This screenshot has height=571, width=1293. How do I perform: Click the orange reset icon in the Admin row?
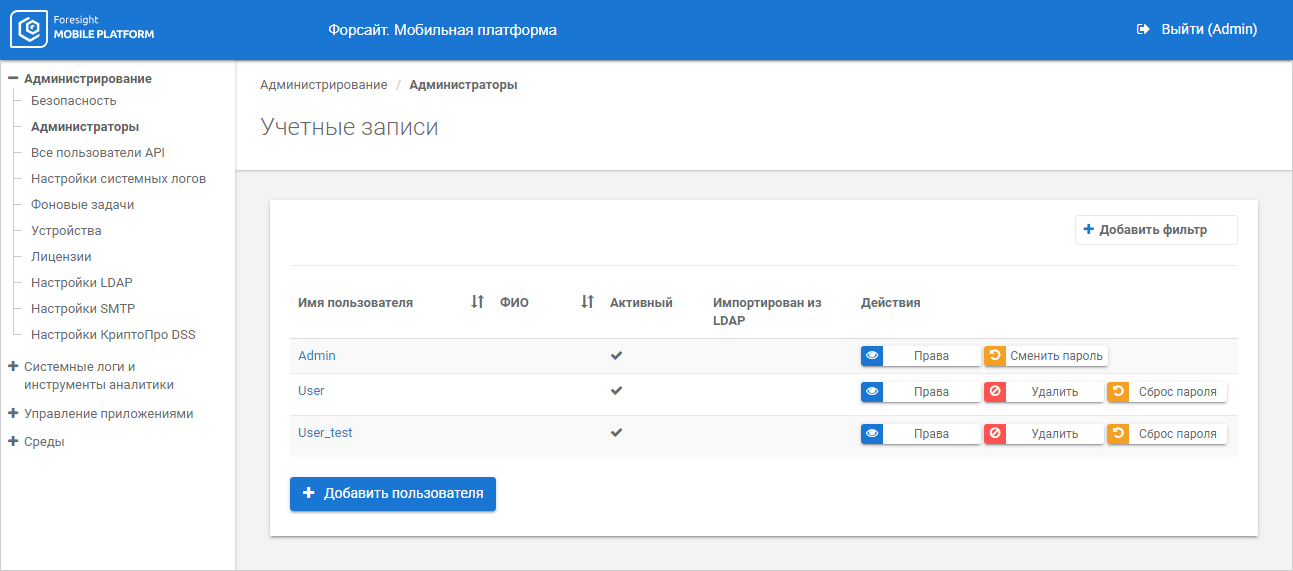995,356
